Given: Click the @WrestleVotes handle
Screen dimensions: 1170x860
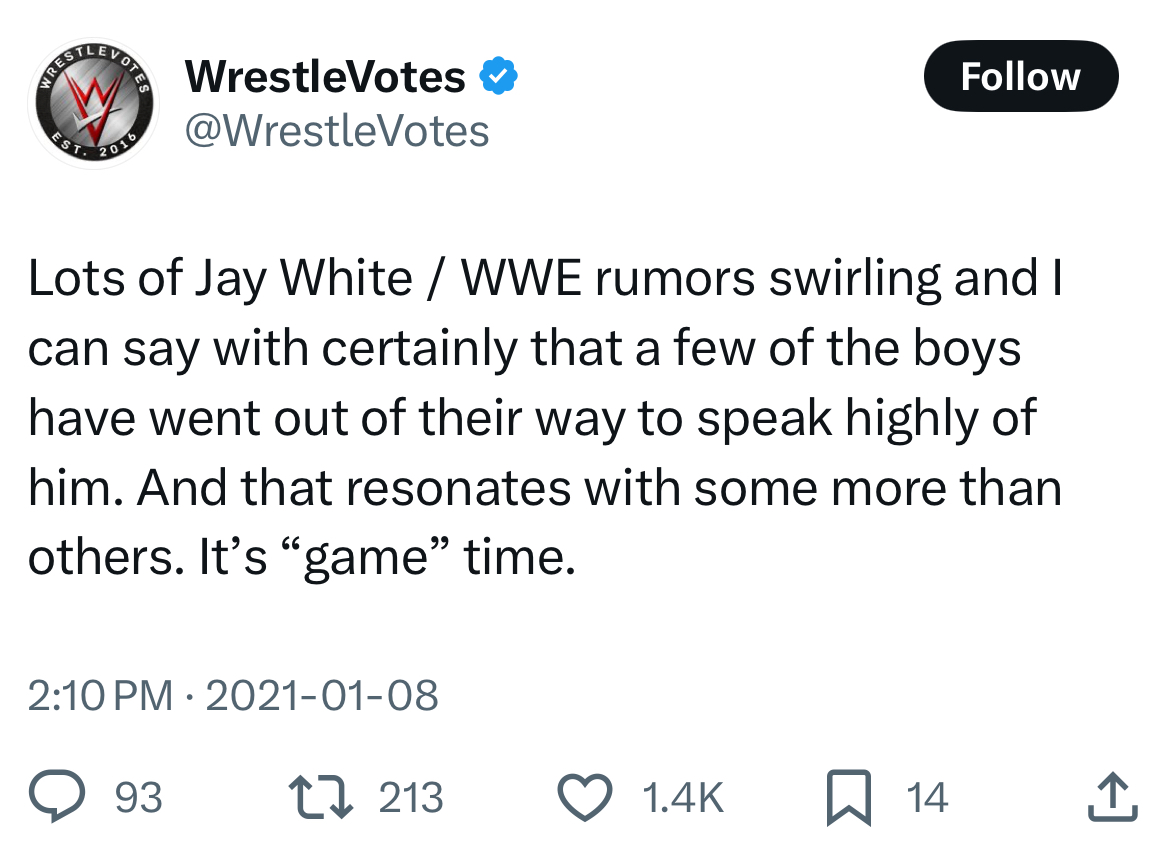Looking at the screenshot, I should click(x=336, y=130).
